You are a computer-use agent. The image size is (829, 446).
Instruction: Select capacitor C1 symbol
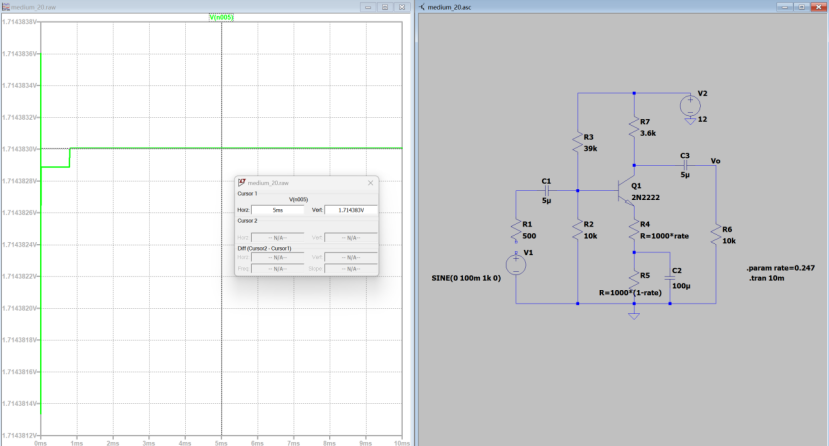(x=547, y=191)
